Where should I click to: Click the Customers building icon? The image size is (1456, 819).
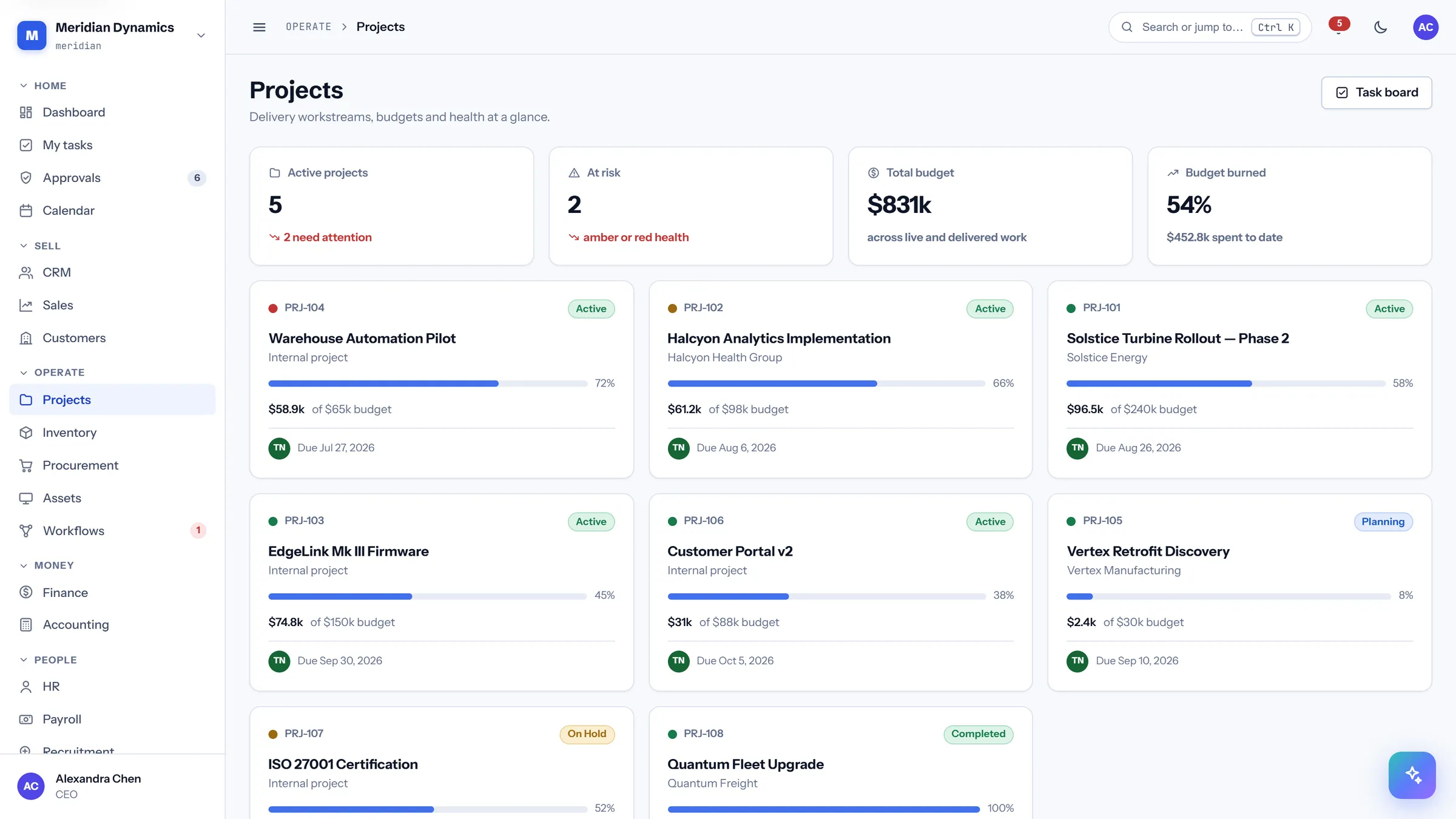25,338
